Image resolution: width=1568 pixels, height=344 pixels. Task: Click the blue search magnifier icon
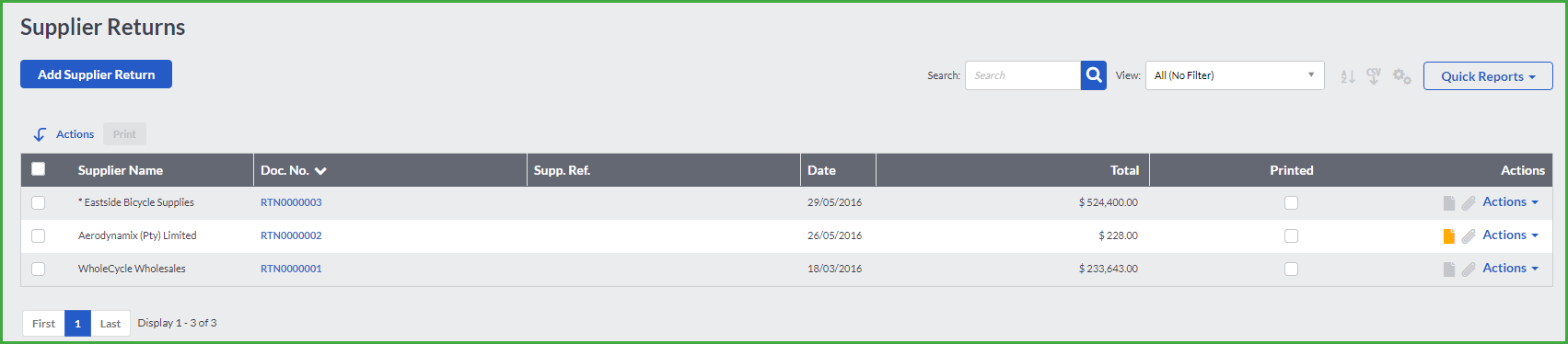pos(1093,75)
